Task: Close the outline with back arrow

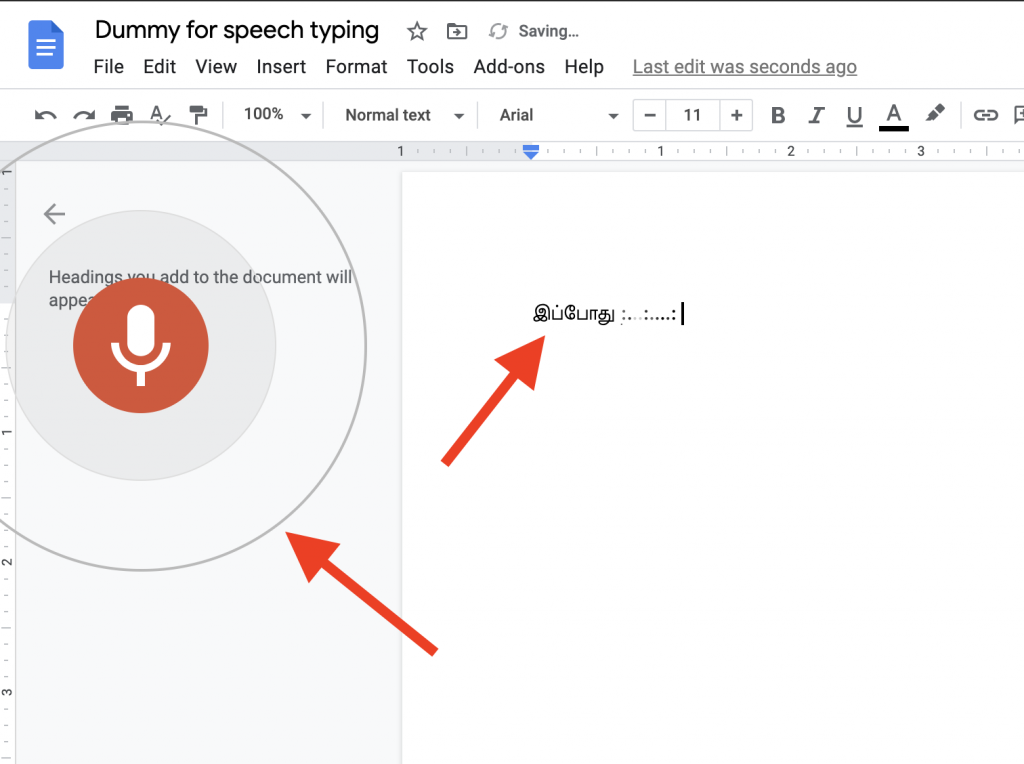Action: [x=54, y=214]
